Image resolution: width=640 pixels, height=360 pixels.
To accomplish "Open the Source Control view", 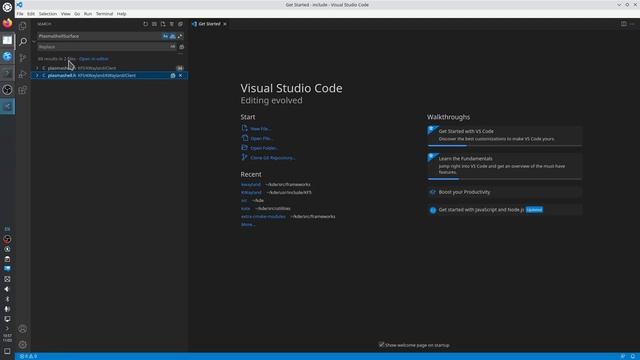I will (x=23, y=58).
